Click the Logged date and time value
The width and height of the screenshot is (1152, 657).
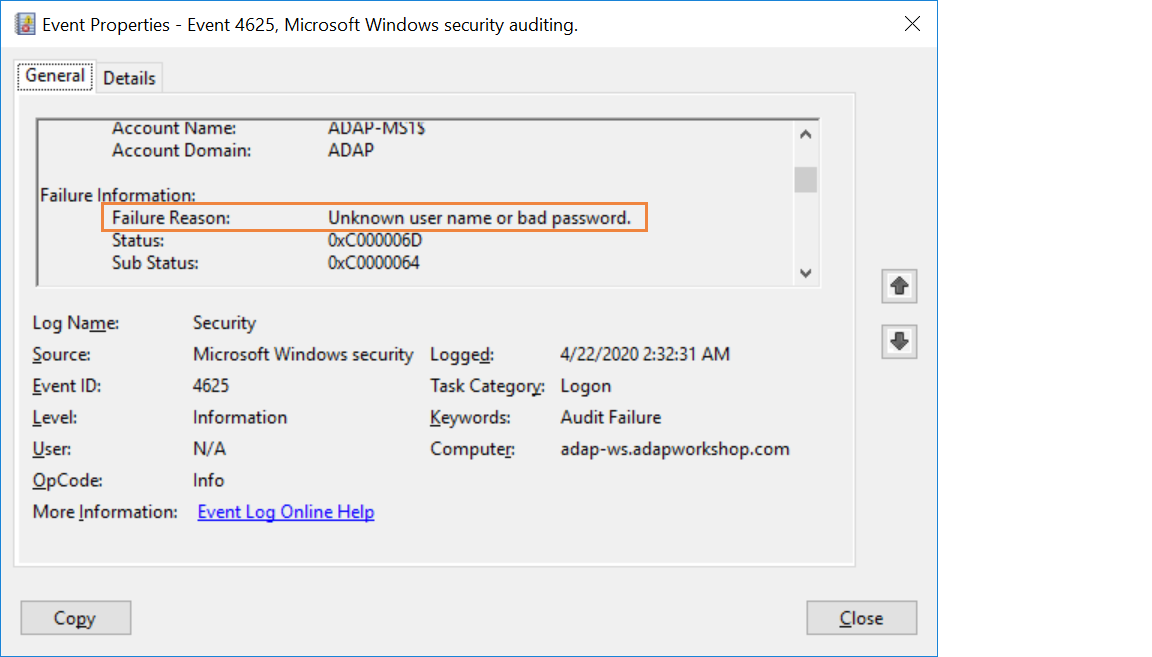tap(645, 354)
